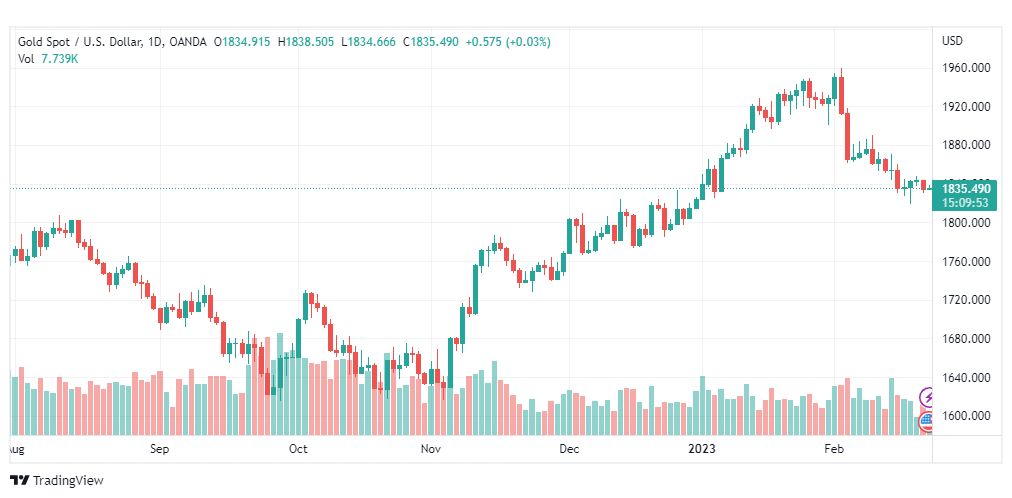
Task: Select the Vol 7.739K indicator legend
Action: pyautogui.click(x=47, y=59)
